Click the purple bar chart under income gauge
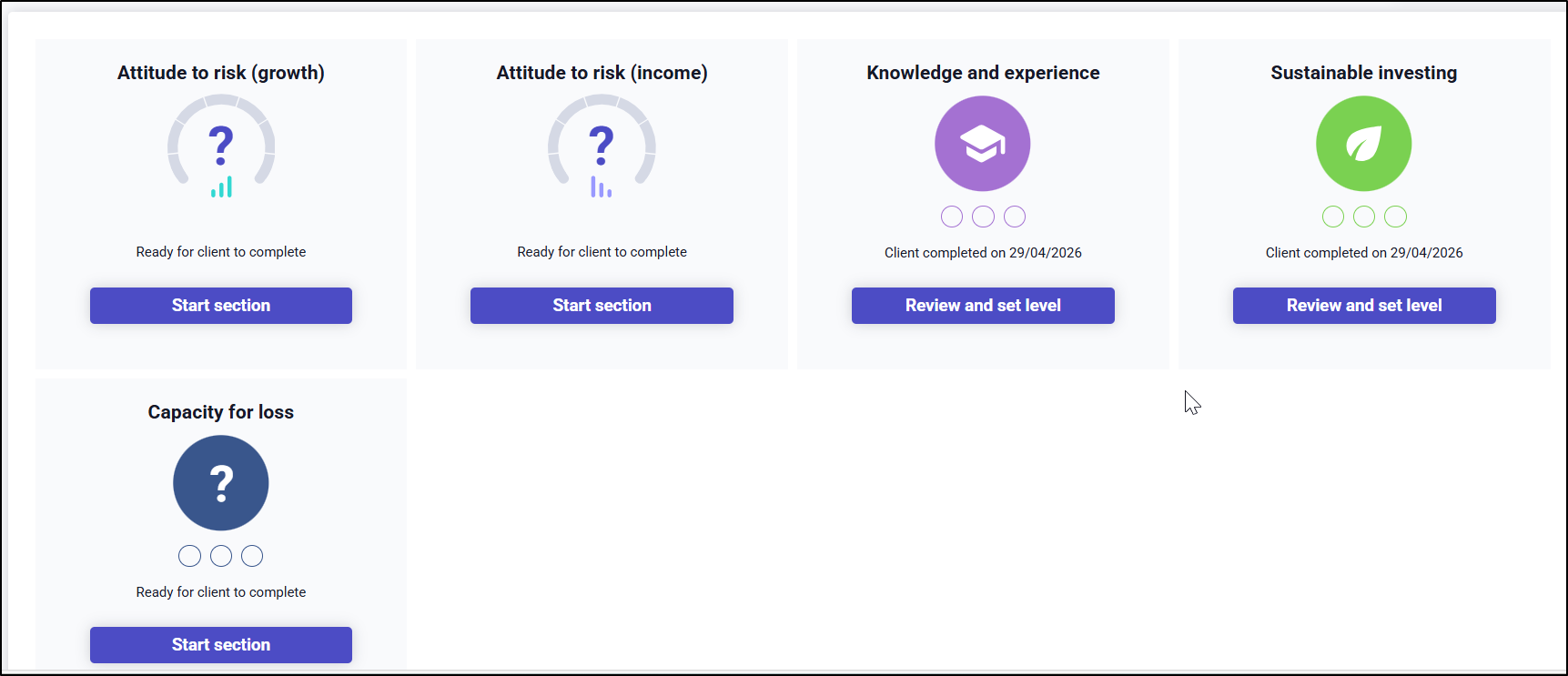Screen dimensions: 1568x676 click(601, 187)
